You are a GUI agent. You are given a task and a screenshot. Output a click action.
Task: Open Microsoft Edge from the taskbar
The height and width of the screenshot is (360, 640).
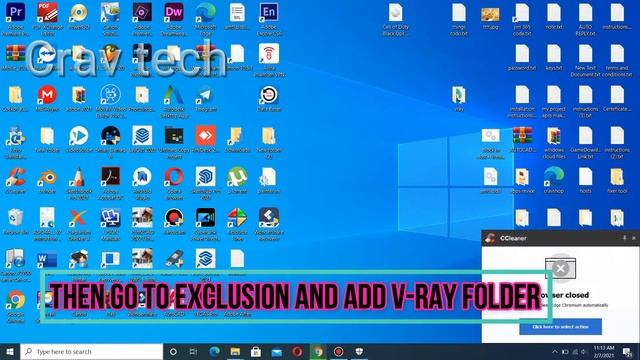click(215, 351)
